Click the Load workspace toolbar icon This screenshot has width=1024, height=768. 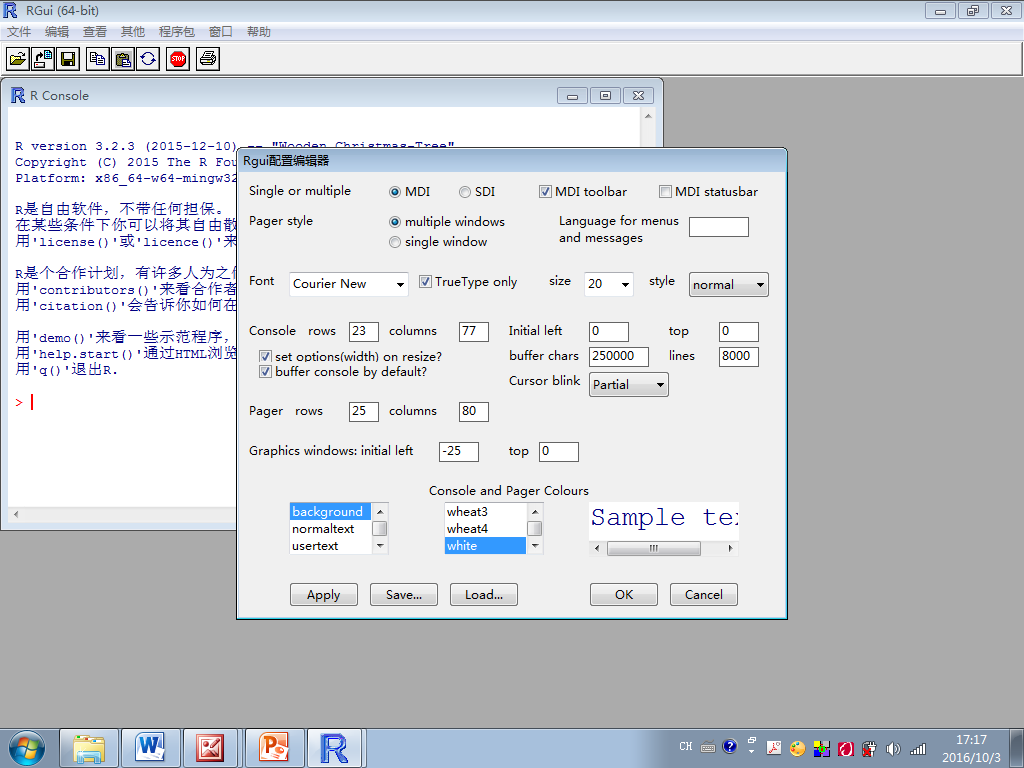(43, 59)
